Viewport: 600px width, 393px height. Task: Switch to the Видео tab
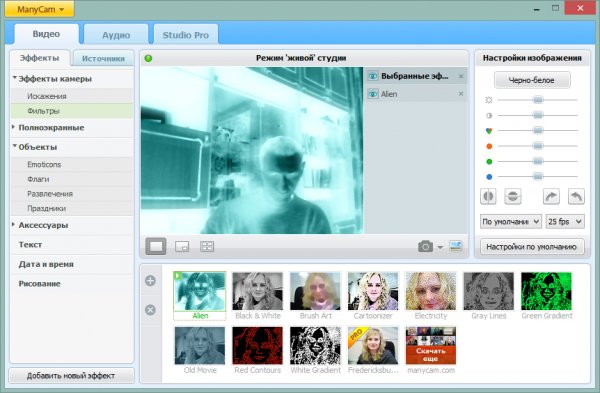[46, 34]
